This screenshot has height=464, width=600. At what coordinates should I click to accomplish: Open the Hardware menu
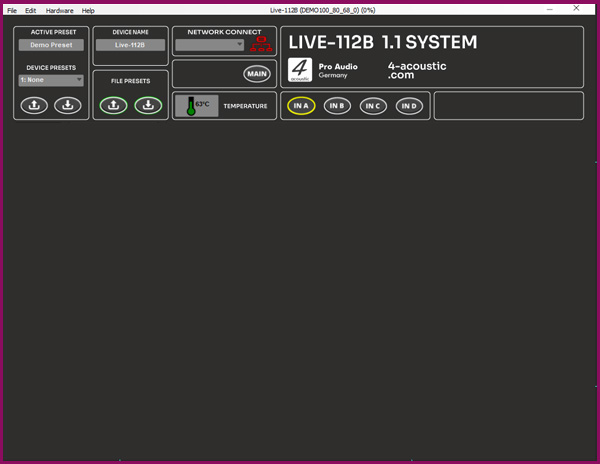coord(59,10)
